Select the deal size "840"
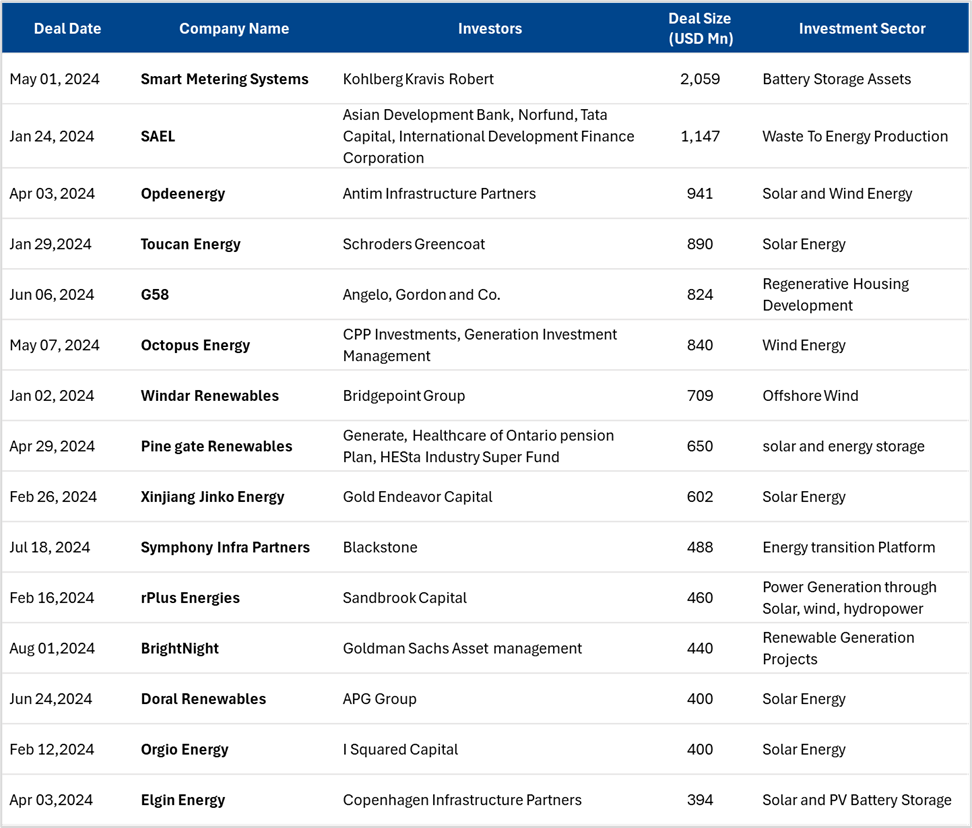 pos(700,345)
